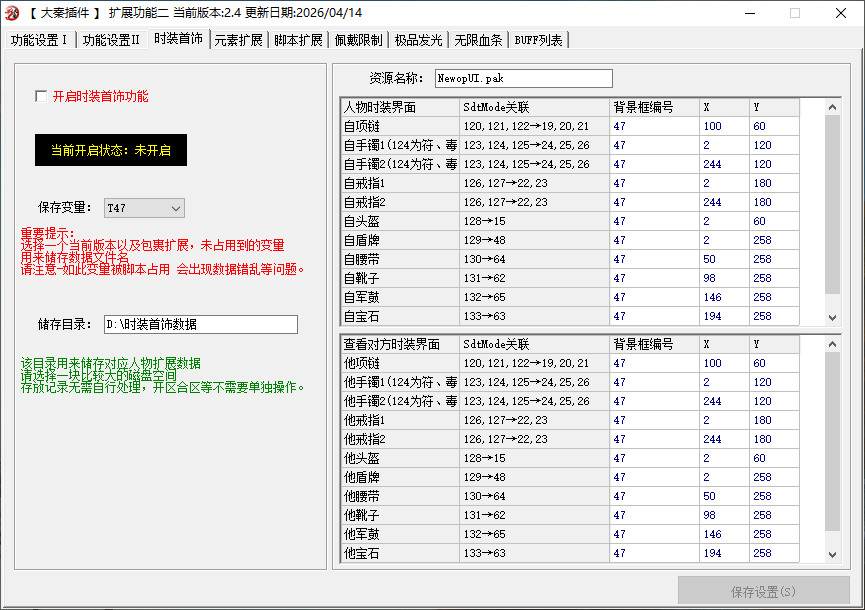
Task: Switch to the 无限血条 tab
Action: point(478,40)
